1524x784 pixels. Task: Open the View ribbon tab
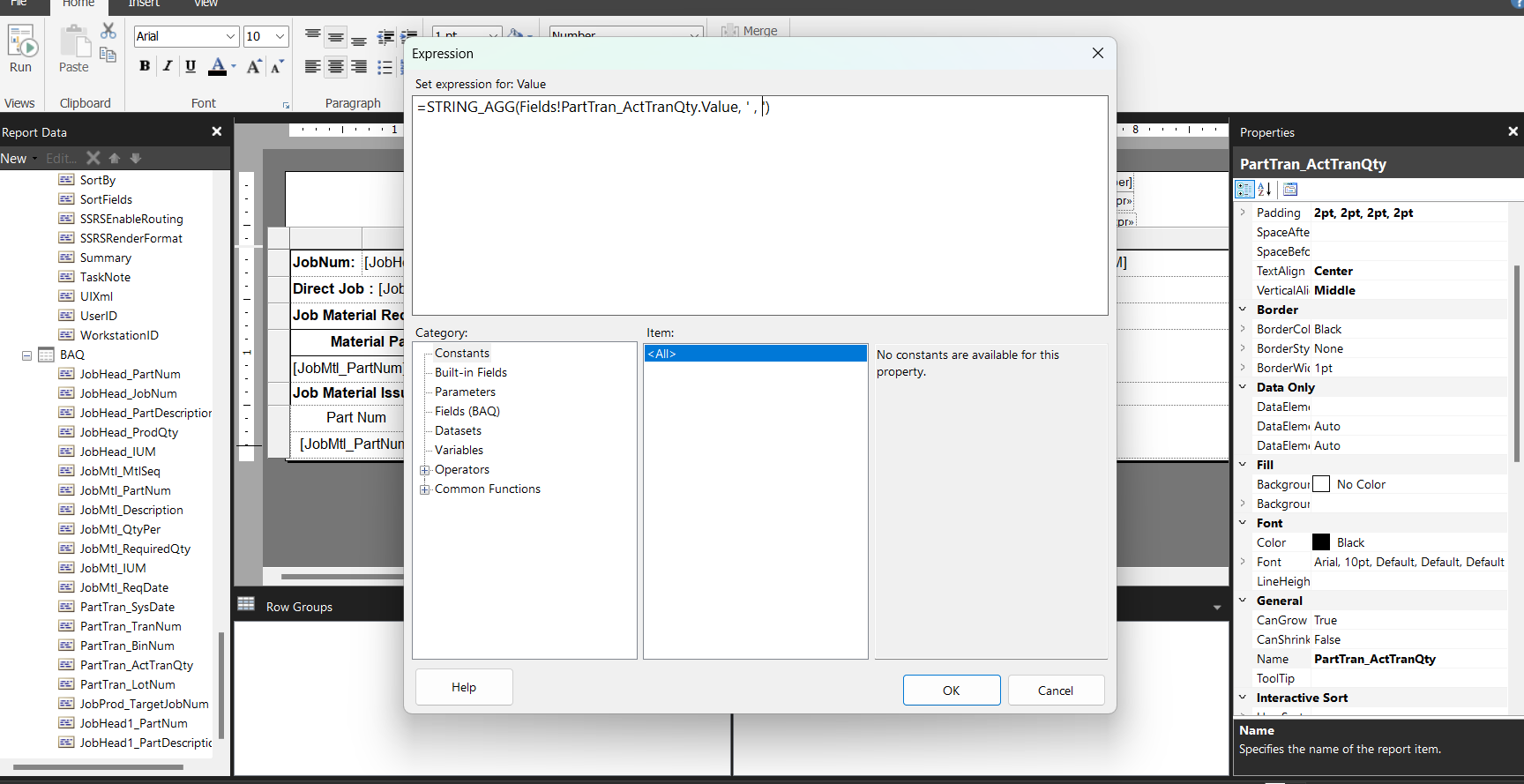pyautogui.click(x=205, y=4)
